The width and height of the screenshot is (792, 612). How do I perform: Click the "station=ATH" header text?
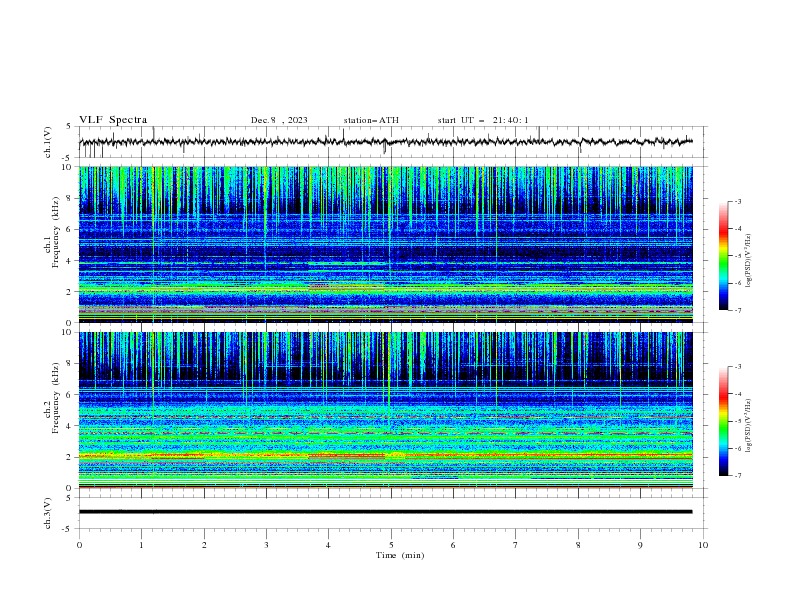[x=371, y=120]
